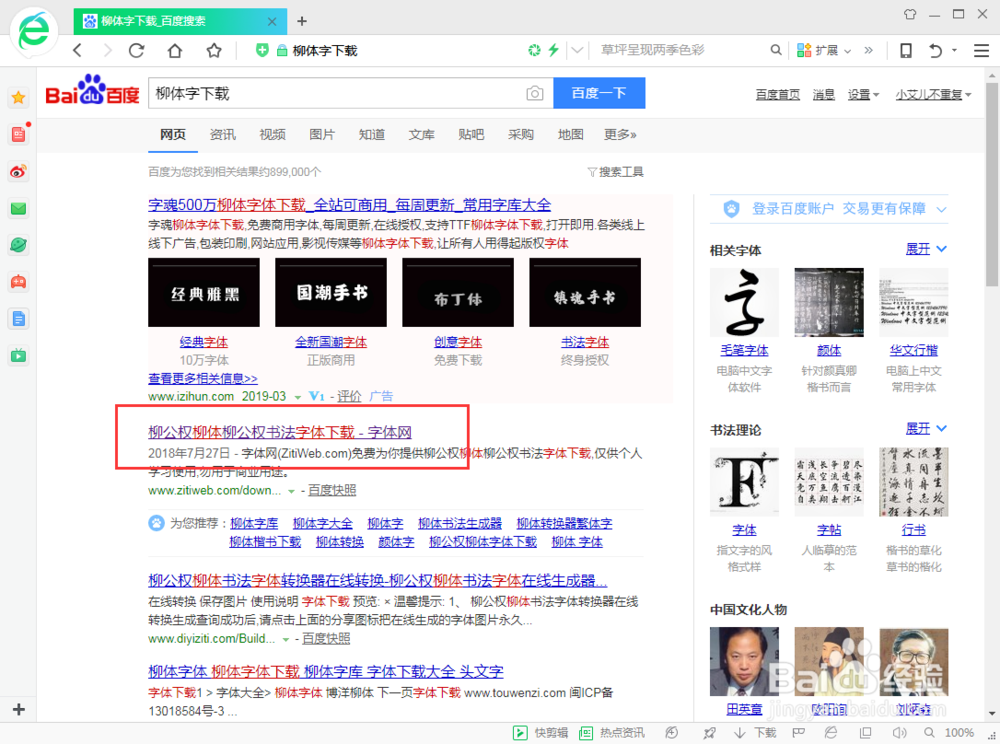Open 柳公权柳体柳公权书法字体下载 - 字体网 result

pos(280,432)
